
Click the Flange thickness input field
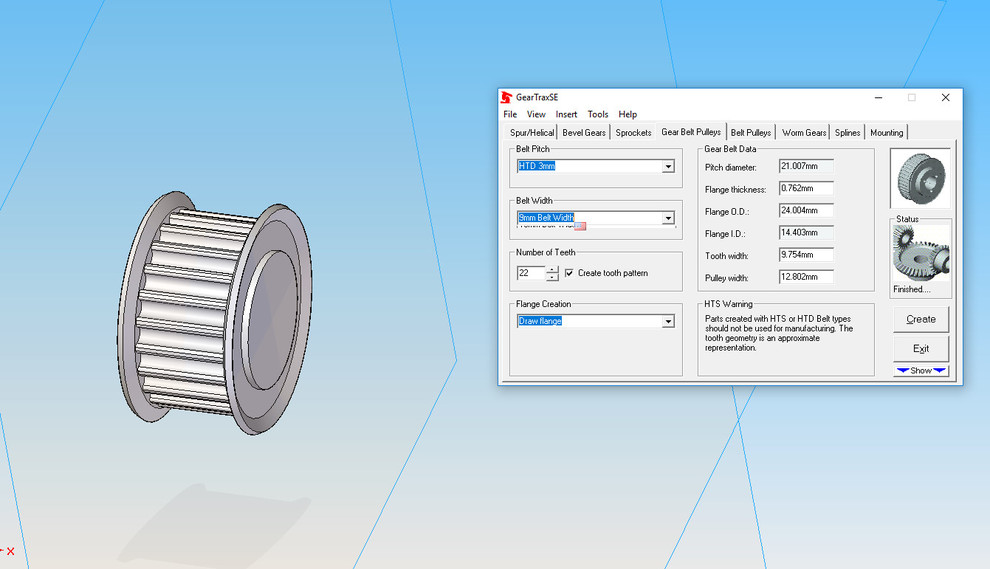tap(806, 189)
